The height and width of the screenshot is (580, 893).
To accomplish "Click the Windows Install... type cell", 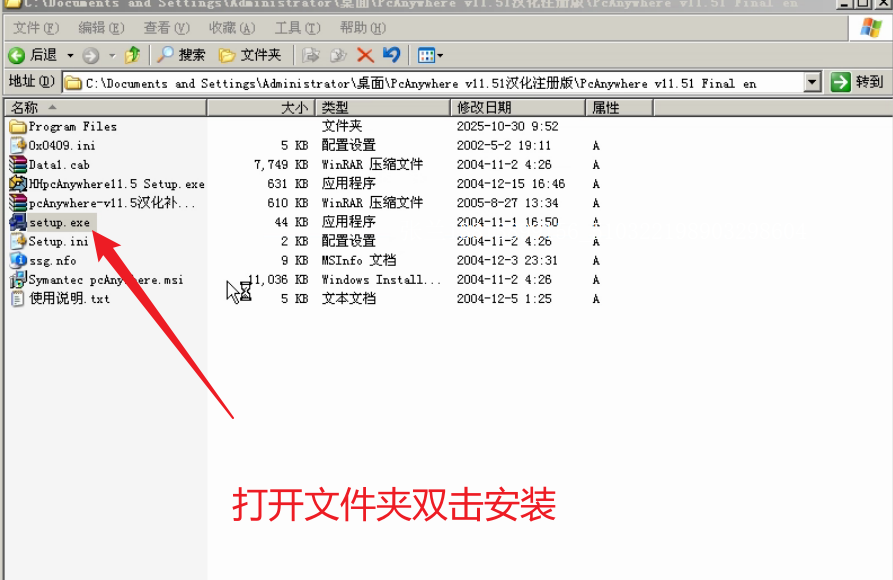I will point(381,280).
